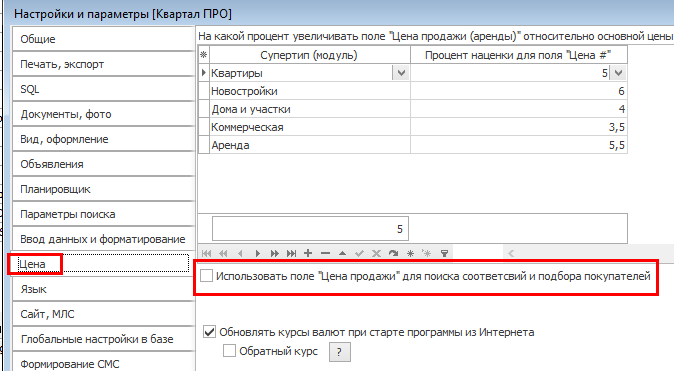Open the 'Сайт, МЛС' section
The image size is (674, 371).
point(103,314)
